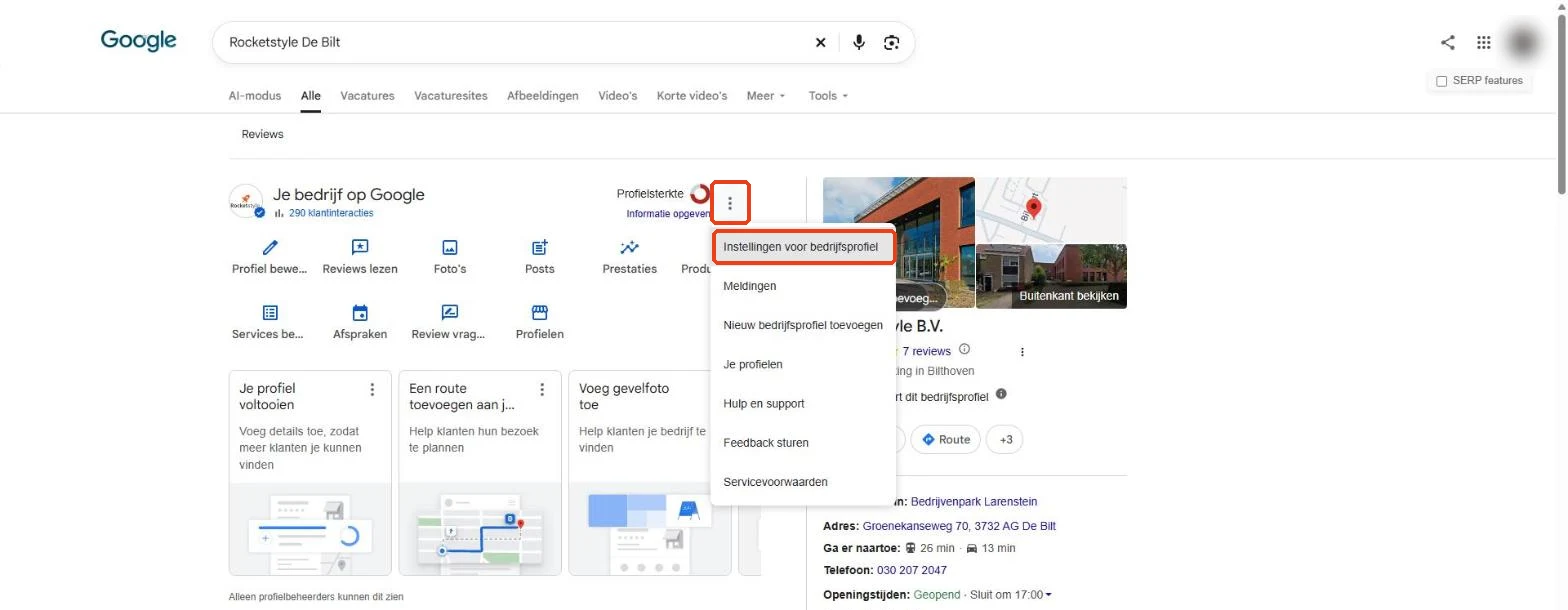This screenshot has height=610, width=1568.
Task: Open Hulp en support
Action: [x=803, y=403]
